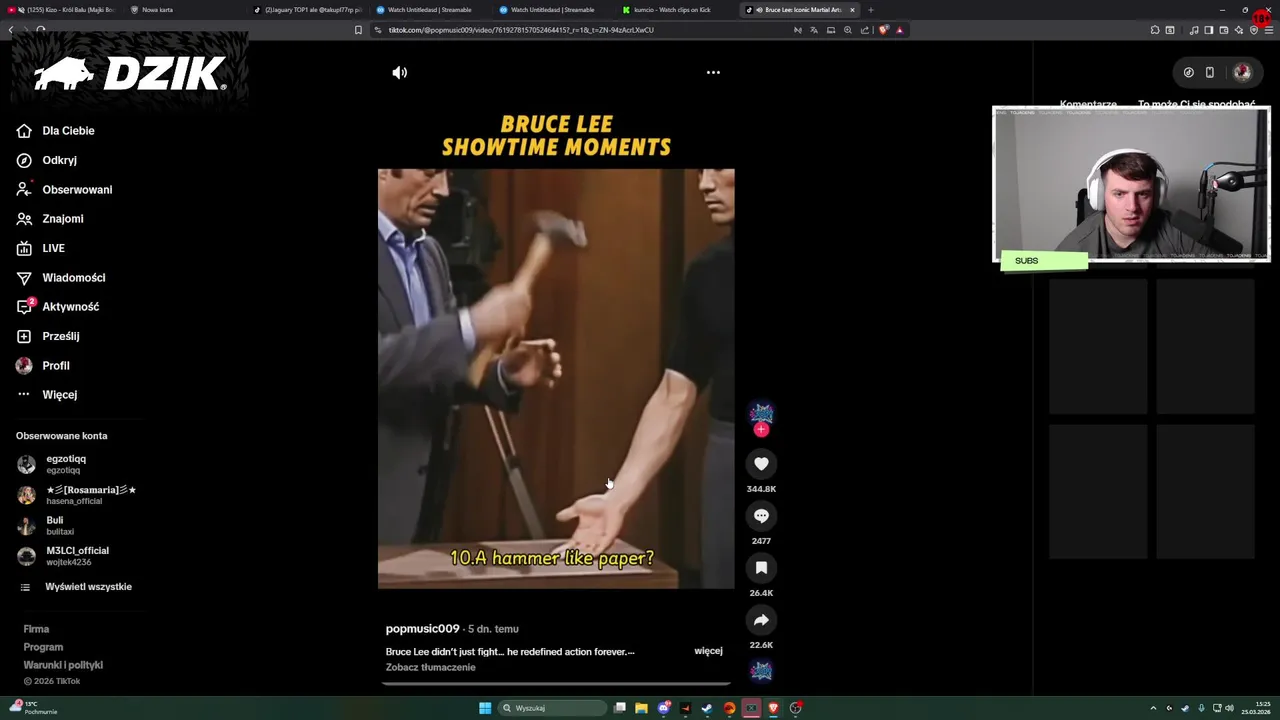Image resolution: width=1280 pixels, height=720 pixels.
Task: Click the round icon beside phone icon
Action: [1188, 72]
